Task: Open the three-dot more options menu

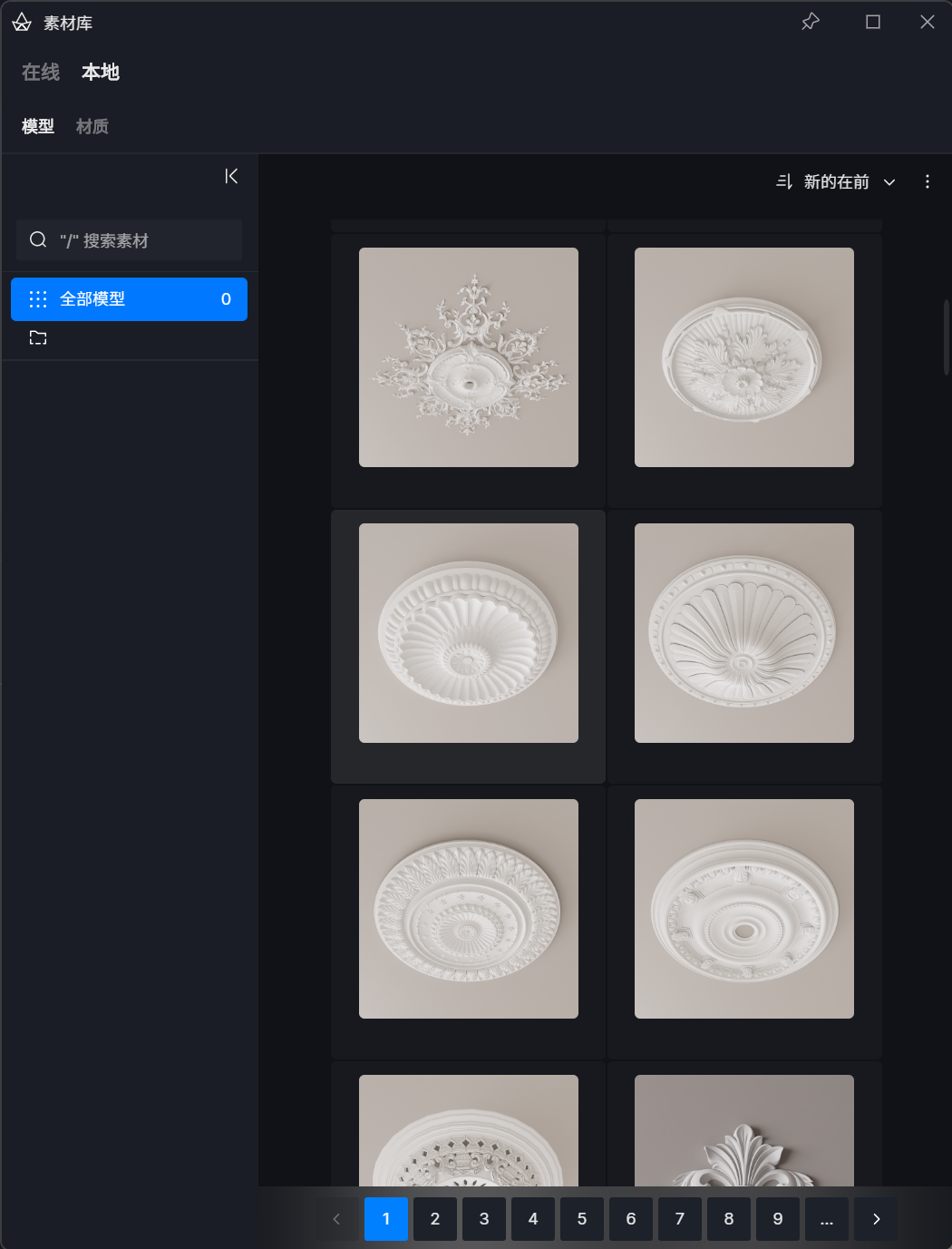Action: (927, 182)
